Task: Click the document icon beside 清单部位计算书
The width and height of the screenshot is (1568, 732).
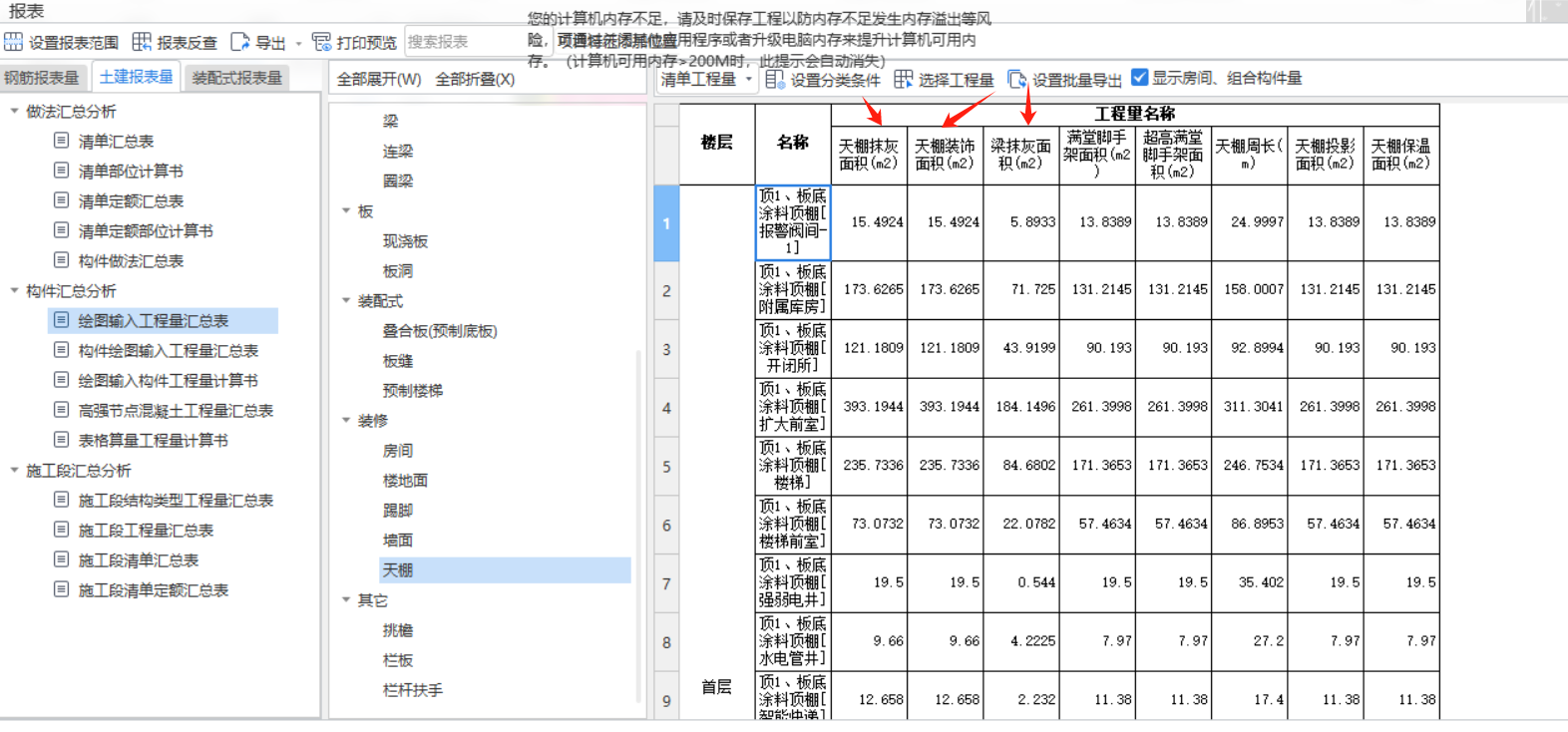Action: [62, 171]
